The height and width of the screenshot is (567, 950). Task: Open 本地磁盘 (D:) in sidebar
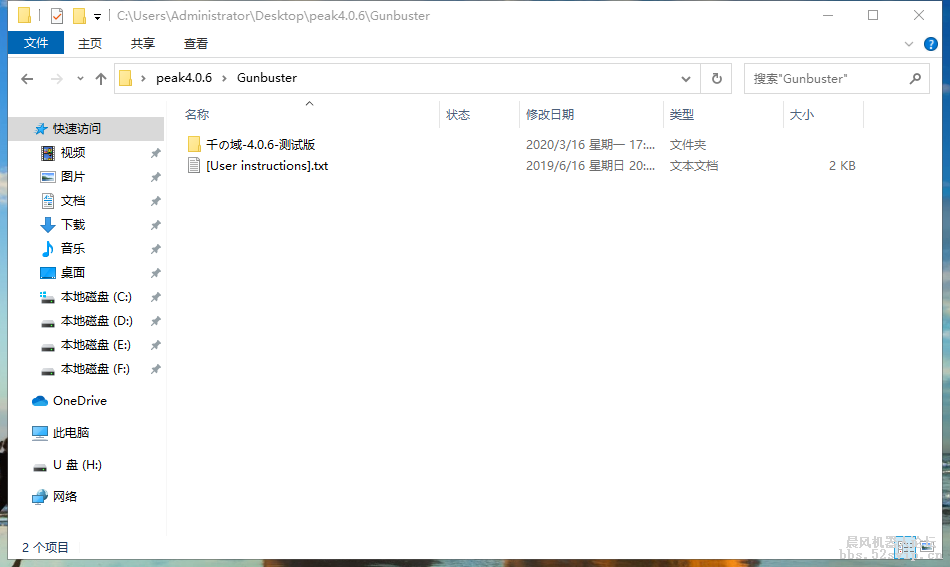[96, 320]
